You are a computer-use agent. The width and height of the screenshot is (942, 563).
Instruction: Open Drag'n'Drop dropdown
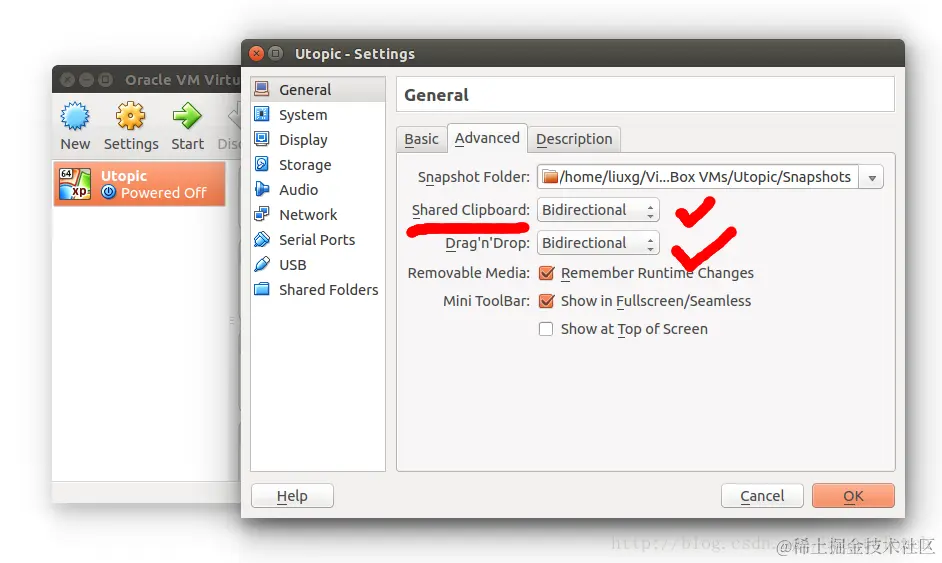[x=598, y=243]
